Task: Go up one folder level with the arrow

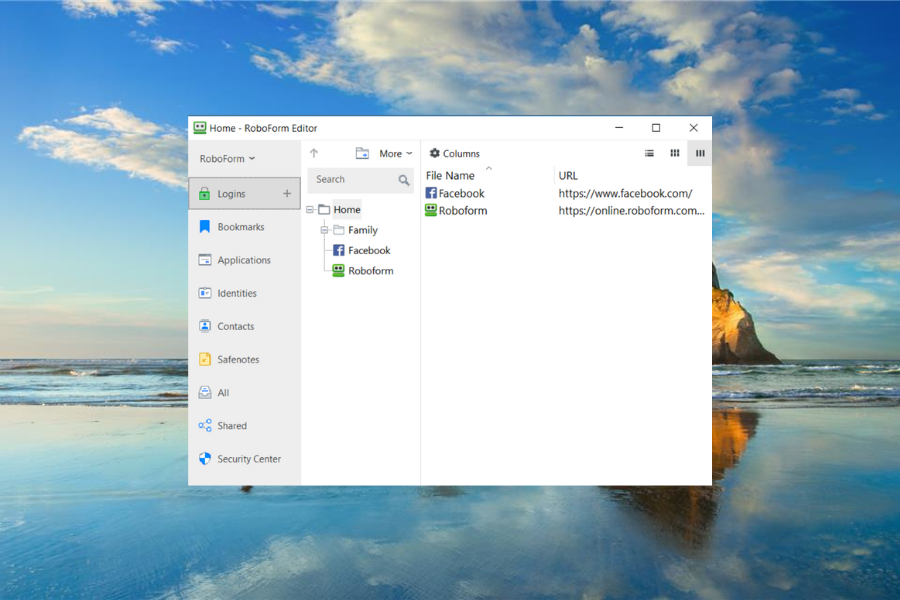Action: coord(314,153)
